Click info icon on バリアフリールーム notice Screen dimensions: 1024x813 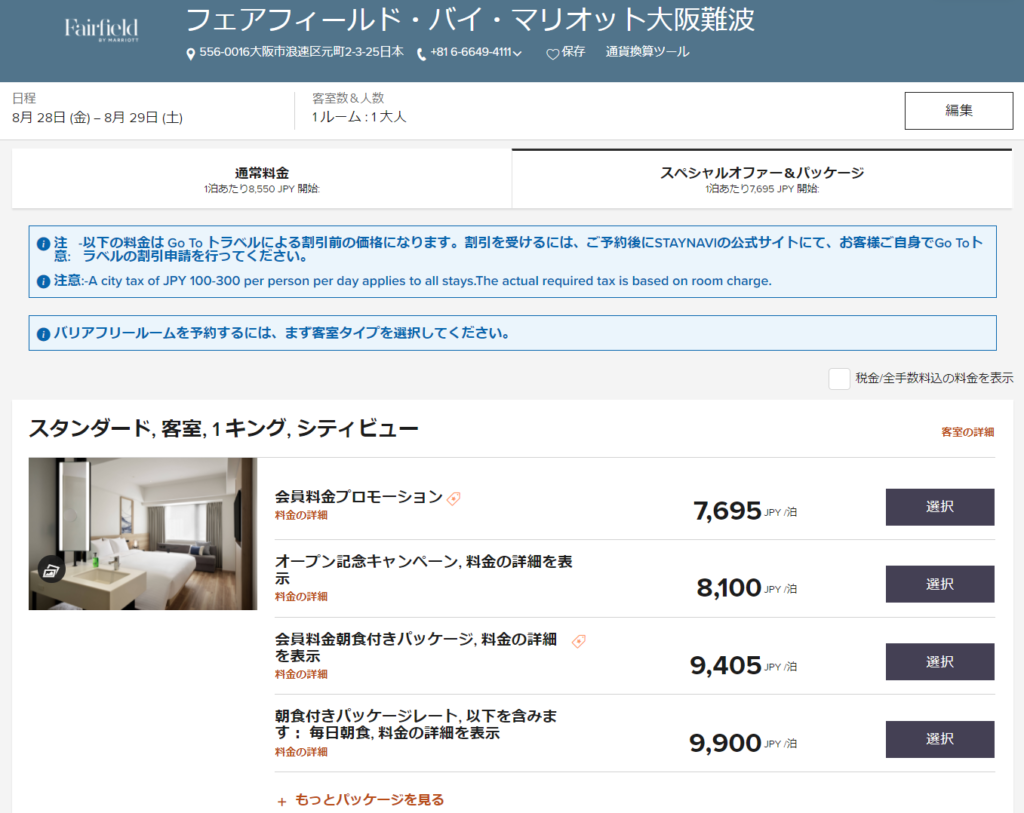click(x=43, y=334)
